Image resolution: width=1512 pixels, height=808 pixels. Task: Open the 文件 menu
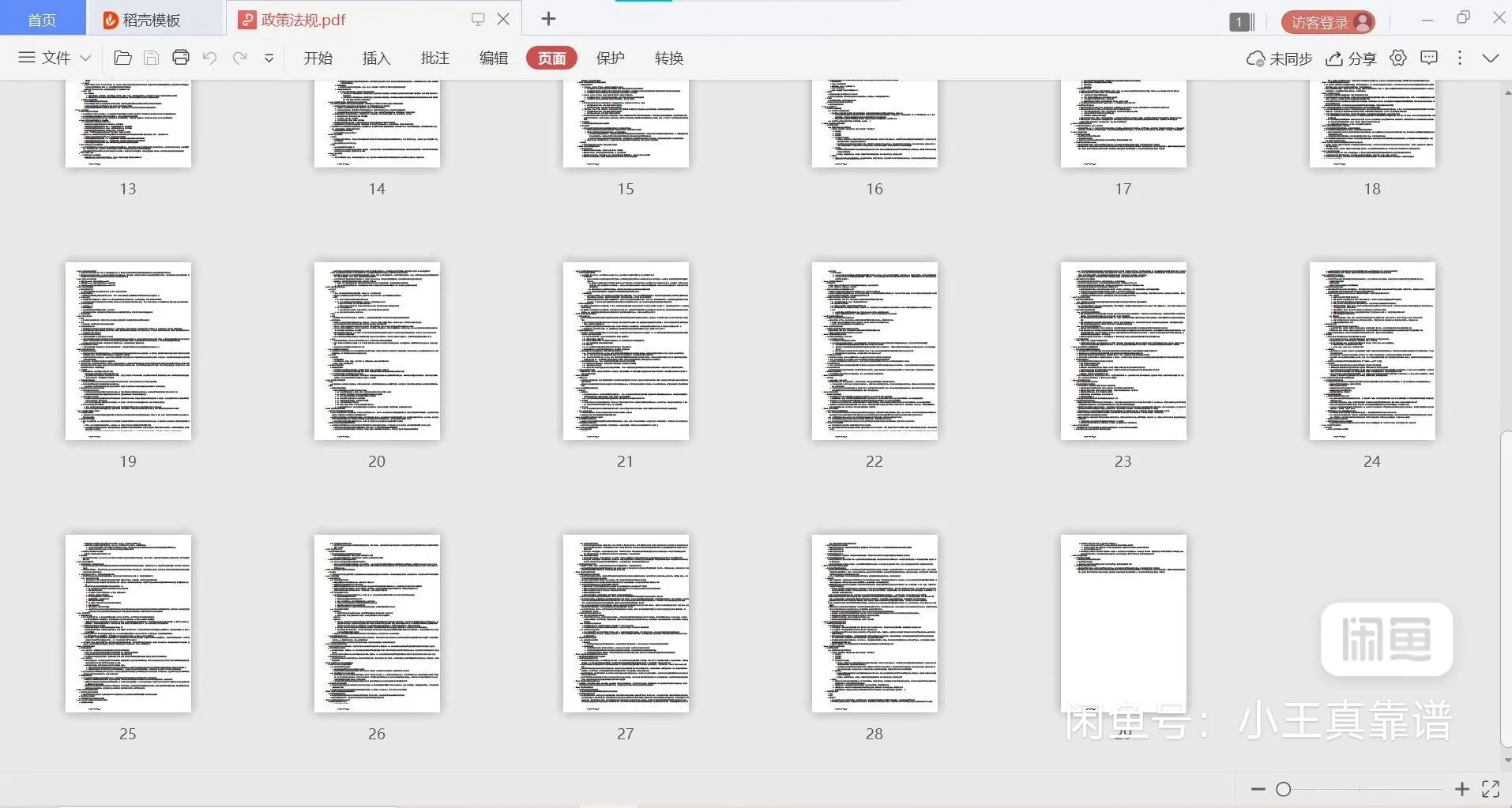coord(55,58)
